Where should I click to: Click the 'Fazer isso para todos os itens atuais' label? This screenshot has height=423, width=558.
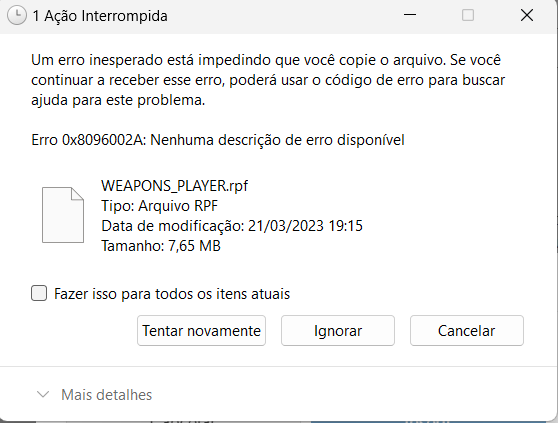click(172, 294)
